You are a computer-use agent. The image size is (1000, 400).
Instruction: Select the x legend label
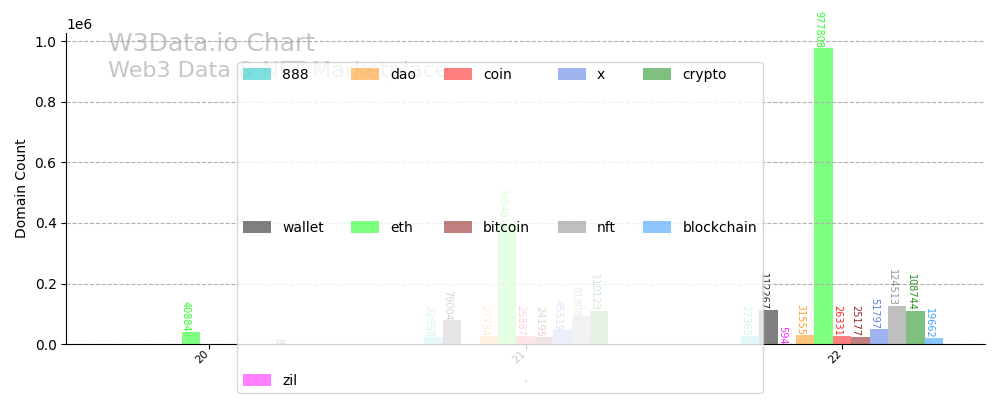coord(601,74)
